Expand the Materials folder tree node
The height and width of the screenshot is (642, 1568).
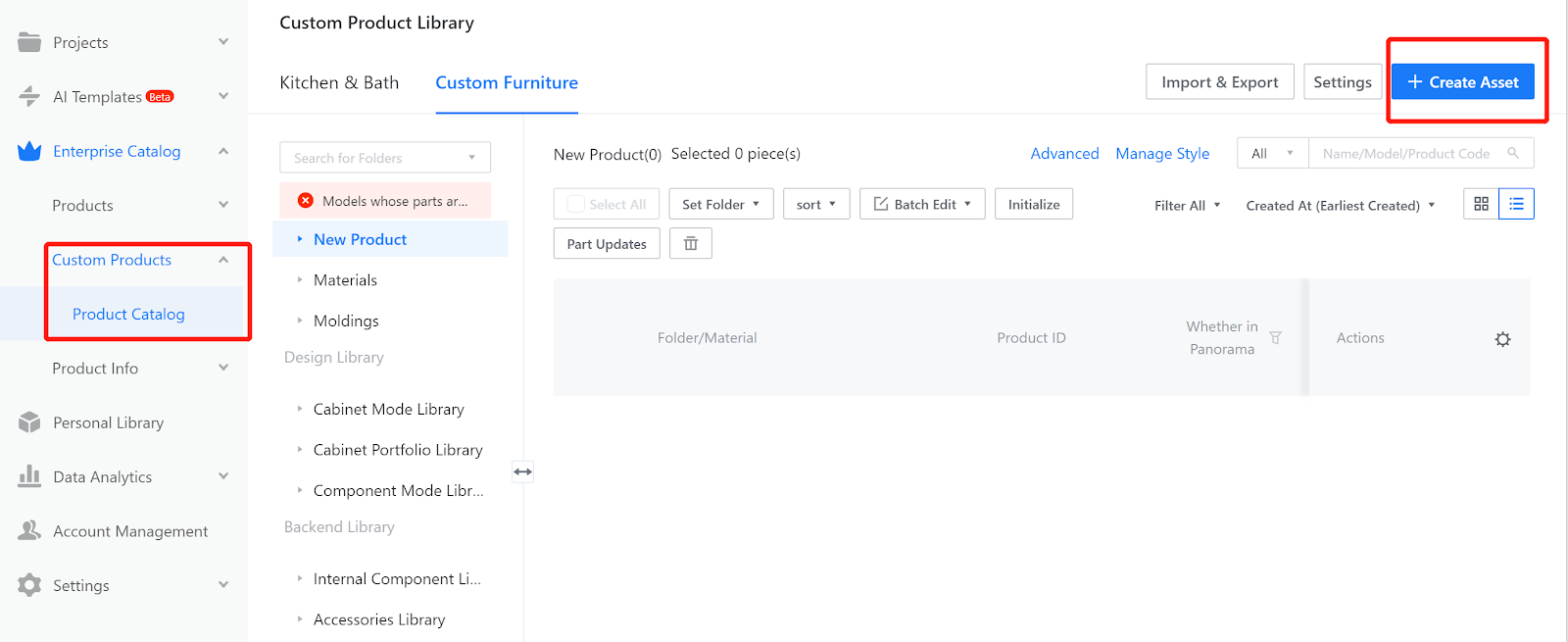click(x=300, y=280)
